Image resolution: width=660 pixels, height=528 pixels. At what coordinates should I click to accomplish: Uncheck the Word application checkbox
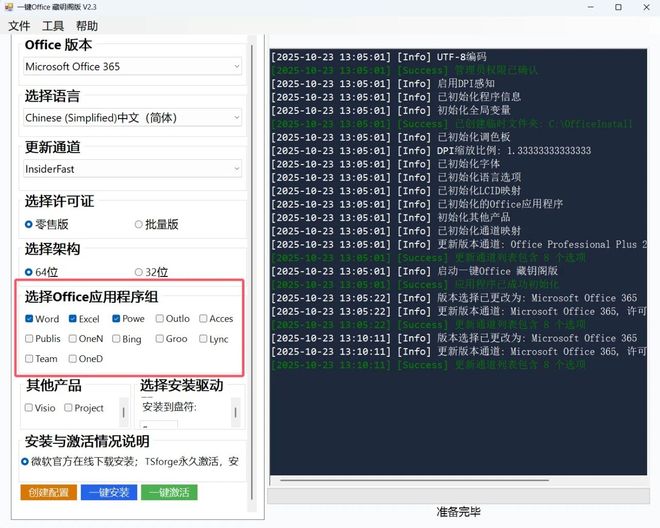coord(29,319)
